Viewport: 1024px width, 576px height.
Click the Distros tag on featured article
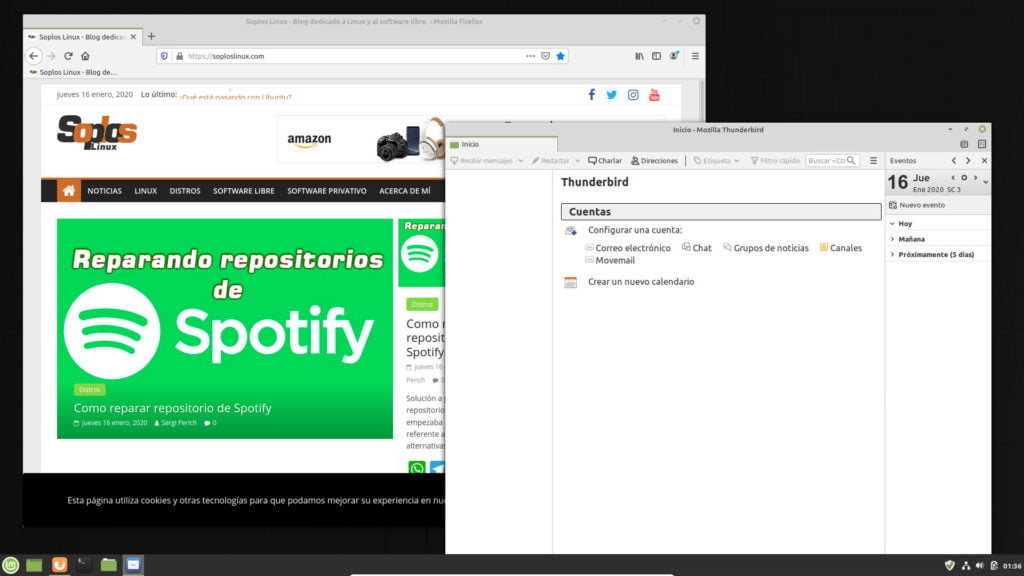click(89, 390)
